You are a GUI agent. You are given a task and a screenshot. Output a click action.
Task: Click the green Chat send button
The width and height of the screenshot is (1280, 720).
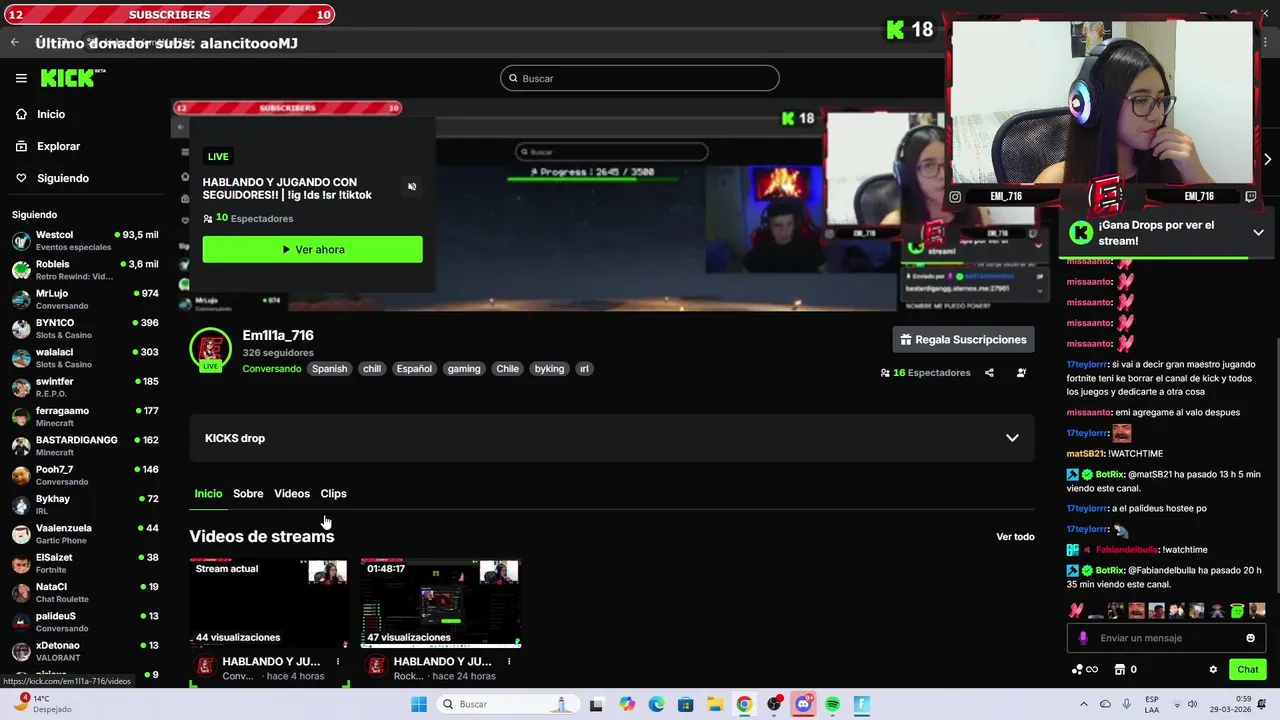1248,670
